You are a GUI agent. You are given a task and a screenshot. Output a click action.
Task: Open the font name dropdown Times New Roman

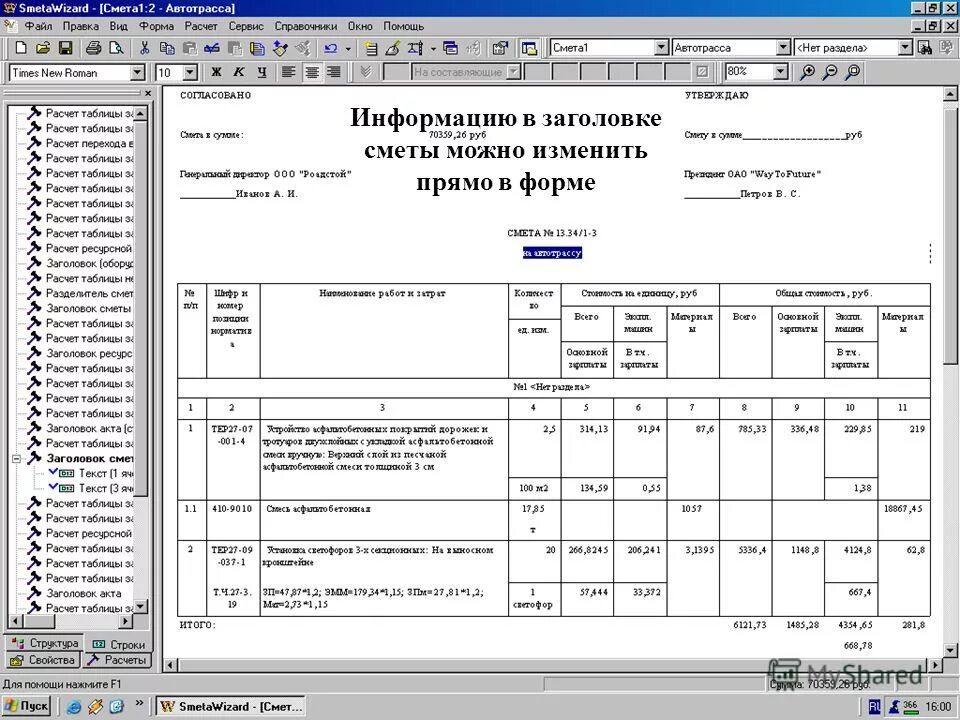(138, 72)
